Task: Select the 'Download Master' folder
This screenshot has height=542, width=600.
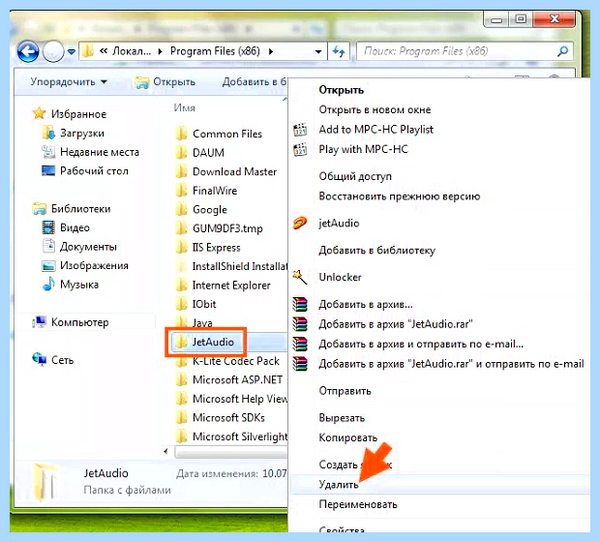Action: point(226,171)
